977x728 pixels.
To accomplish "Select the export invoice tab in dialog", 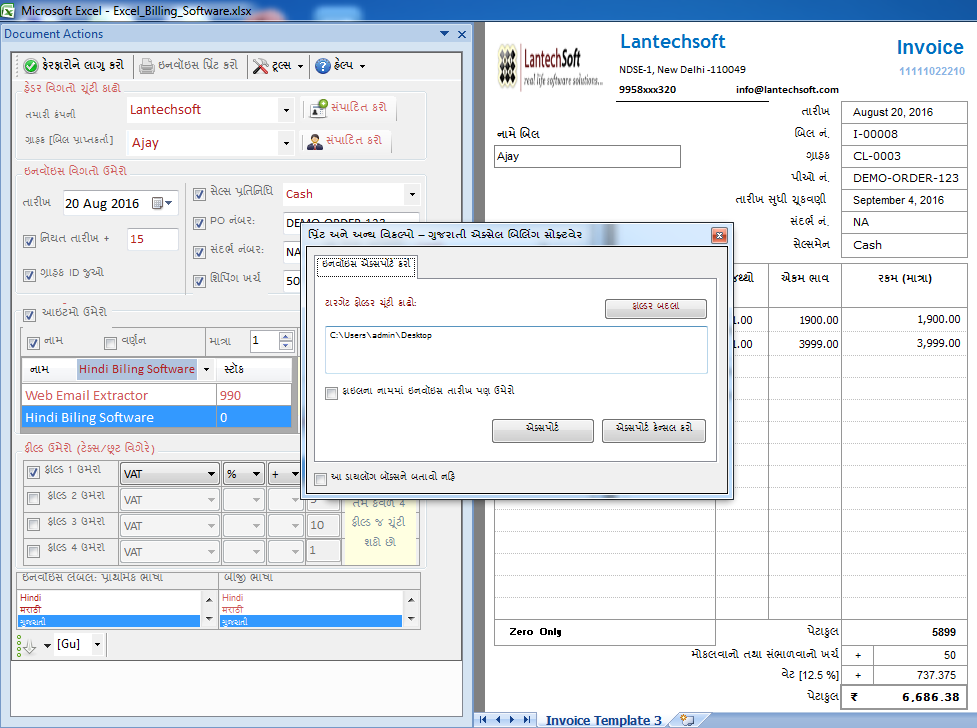I will pos(366,264).
